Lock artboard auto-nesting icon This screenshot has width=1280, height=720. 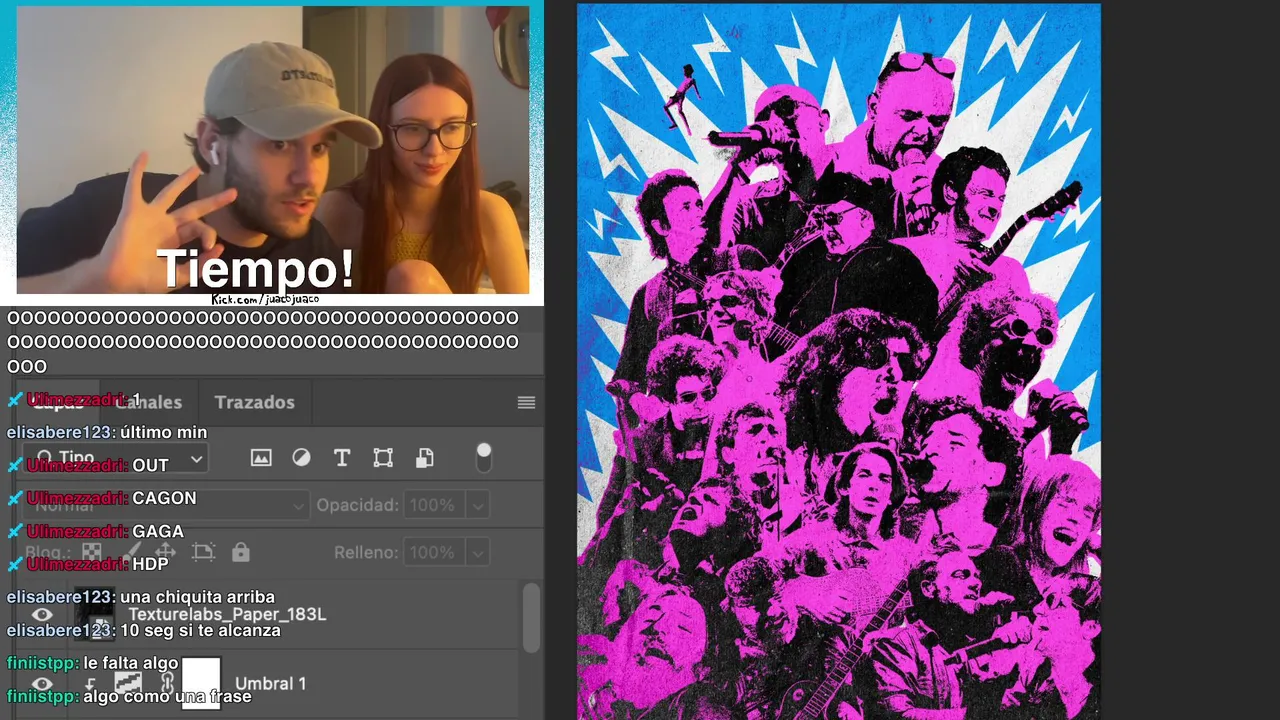coord(203,552)
